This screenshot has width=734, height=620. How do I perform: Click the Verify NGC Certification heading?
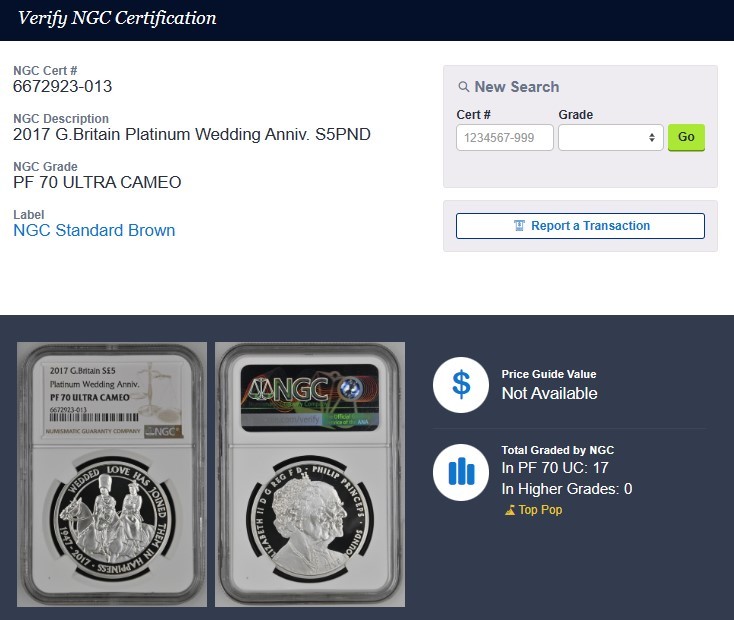[117, 18]
